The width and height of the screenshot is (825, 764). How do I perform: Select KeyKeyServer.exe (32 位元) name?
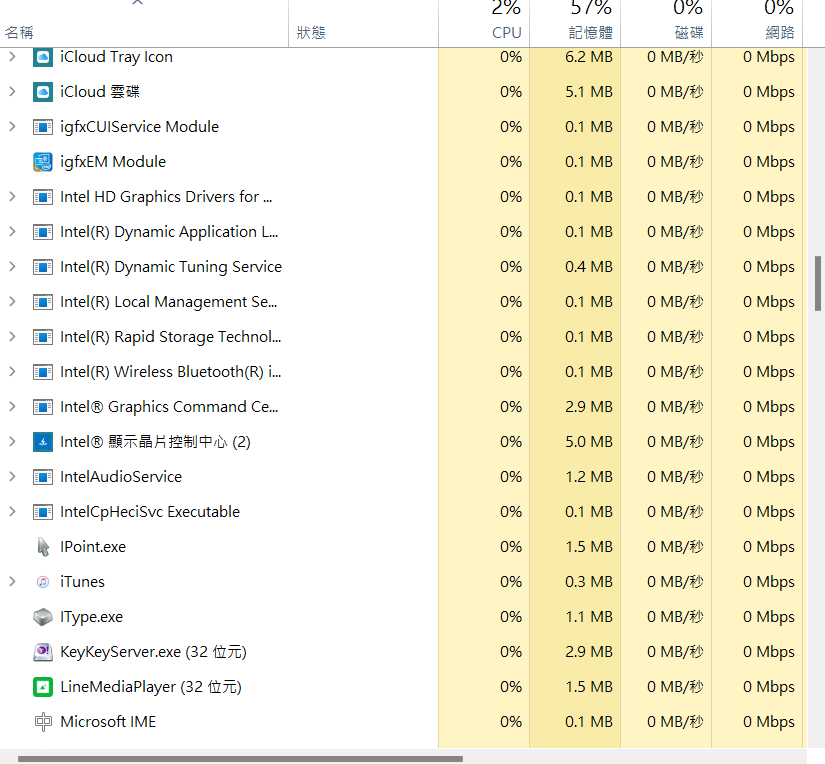153,652
